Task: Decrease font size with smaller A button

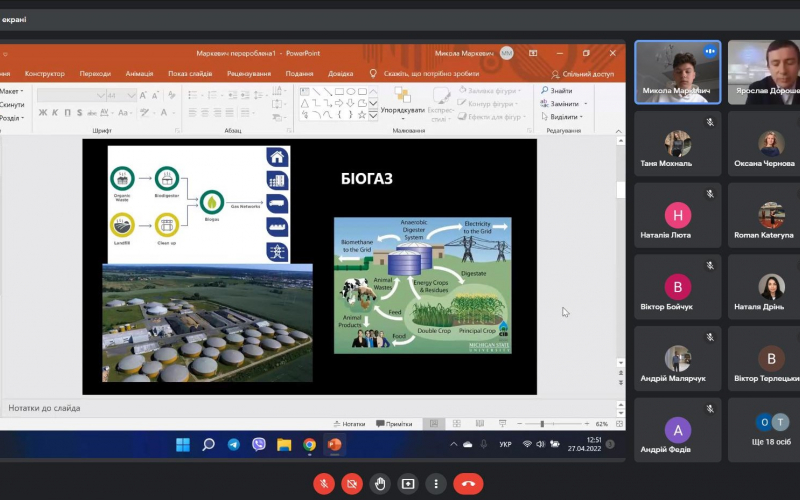Action: click(156, 95)
